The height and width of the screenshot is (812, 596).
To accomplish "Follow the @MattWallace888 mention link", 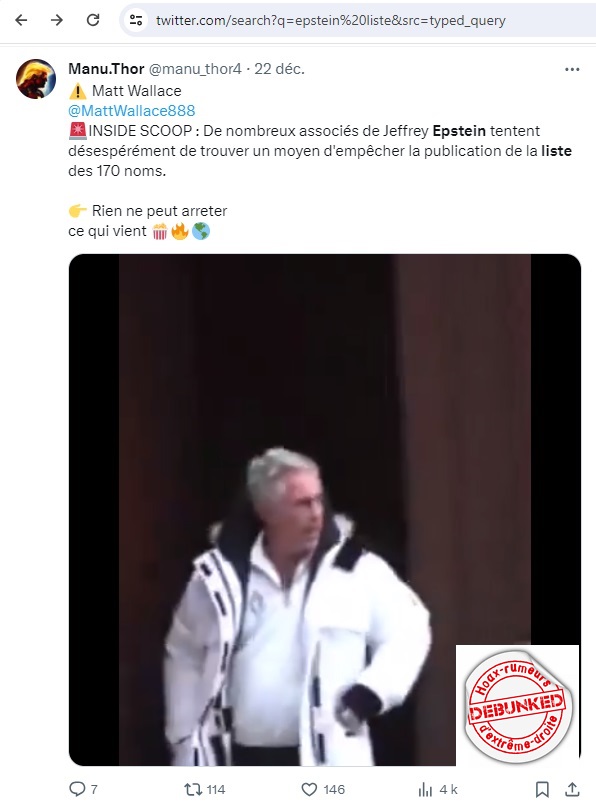I will 132,110.
